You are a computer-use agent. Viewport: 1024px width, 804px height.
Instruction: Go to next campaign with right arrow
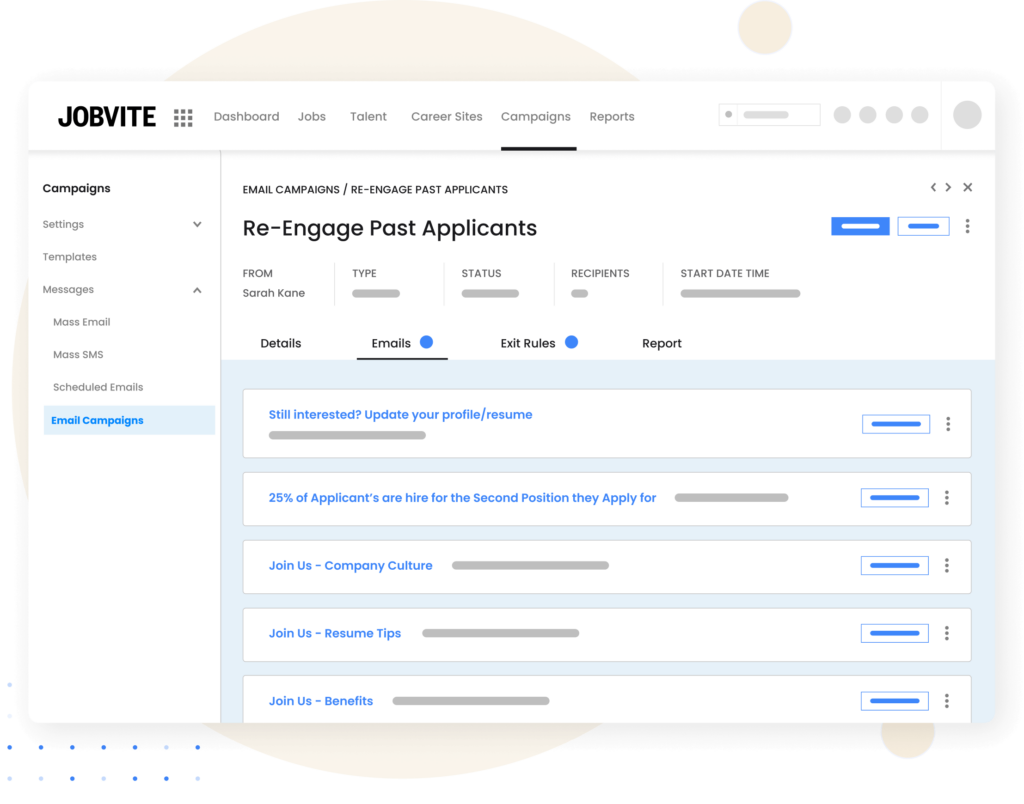948,187
